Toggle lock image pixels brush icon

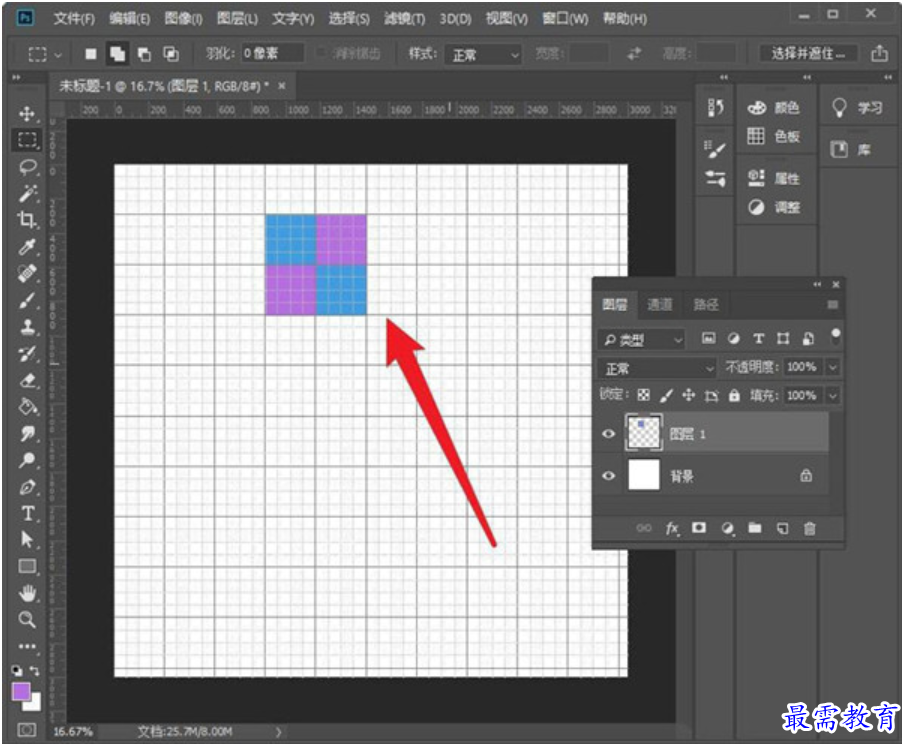pos(666,395)
